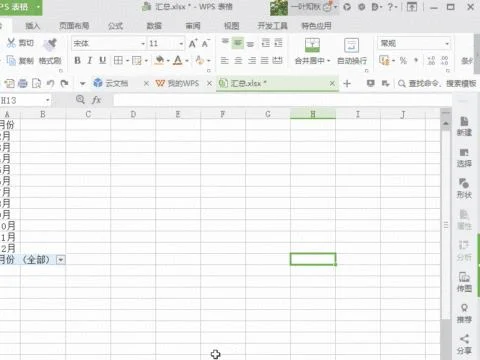
Task: Open 月份 (全部) filter dropdown
Action: [60, 260]
